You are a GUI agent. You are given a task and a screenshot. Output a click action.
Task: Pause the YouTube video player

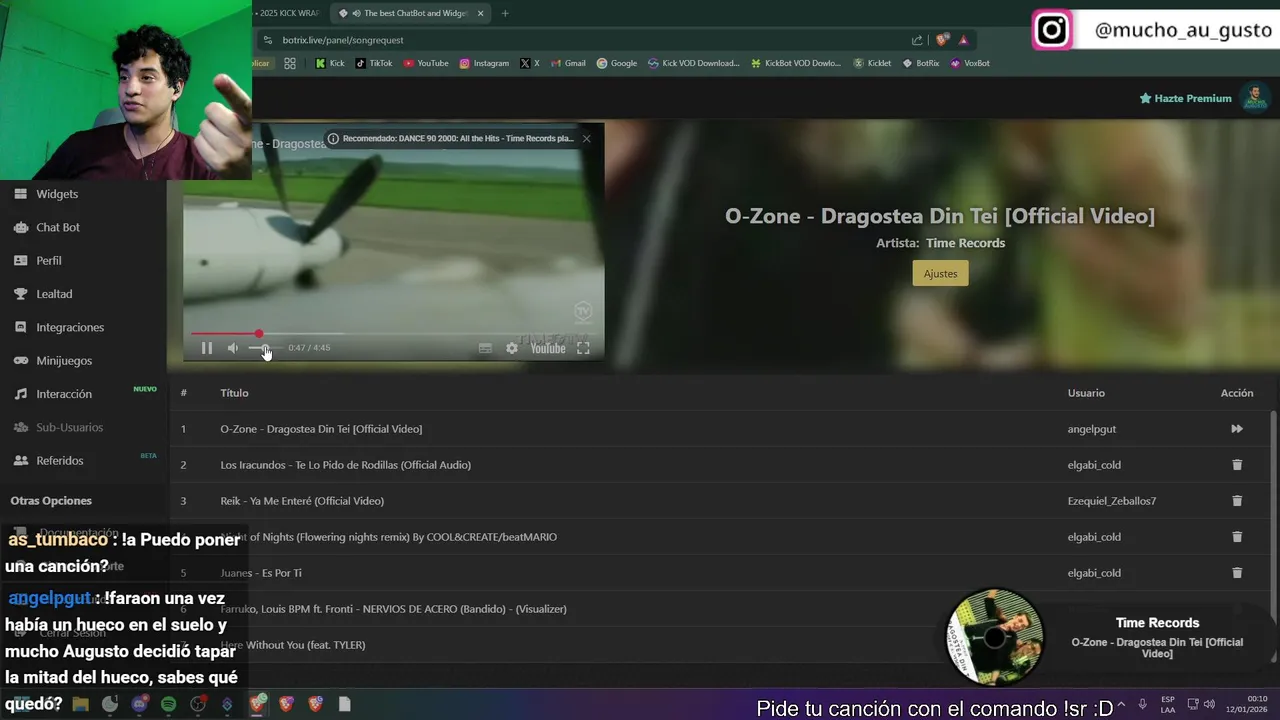point(207,348)
